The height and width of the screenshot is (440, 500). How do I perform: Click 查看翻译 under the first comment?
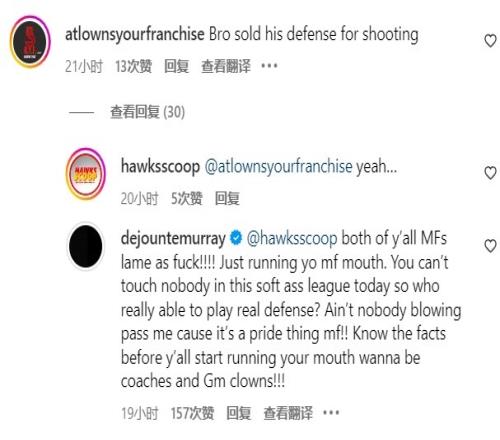point(226,66)
